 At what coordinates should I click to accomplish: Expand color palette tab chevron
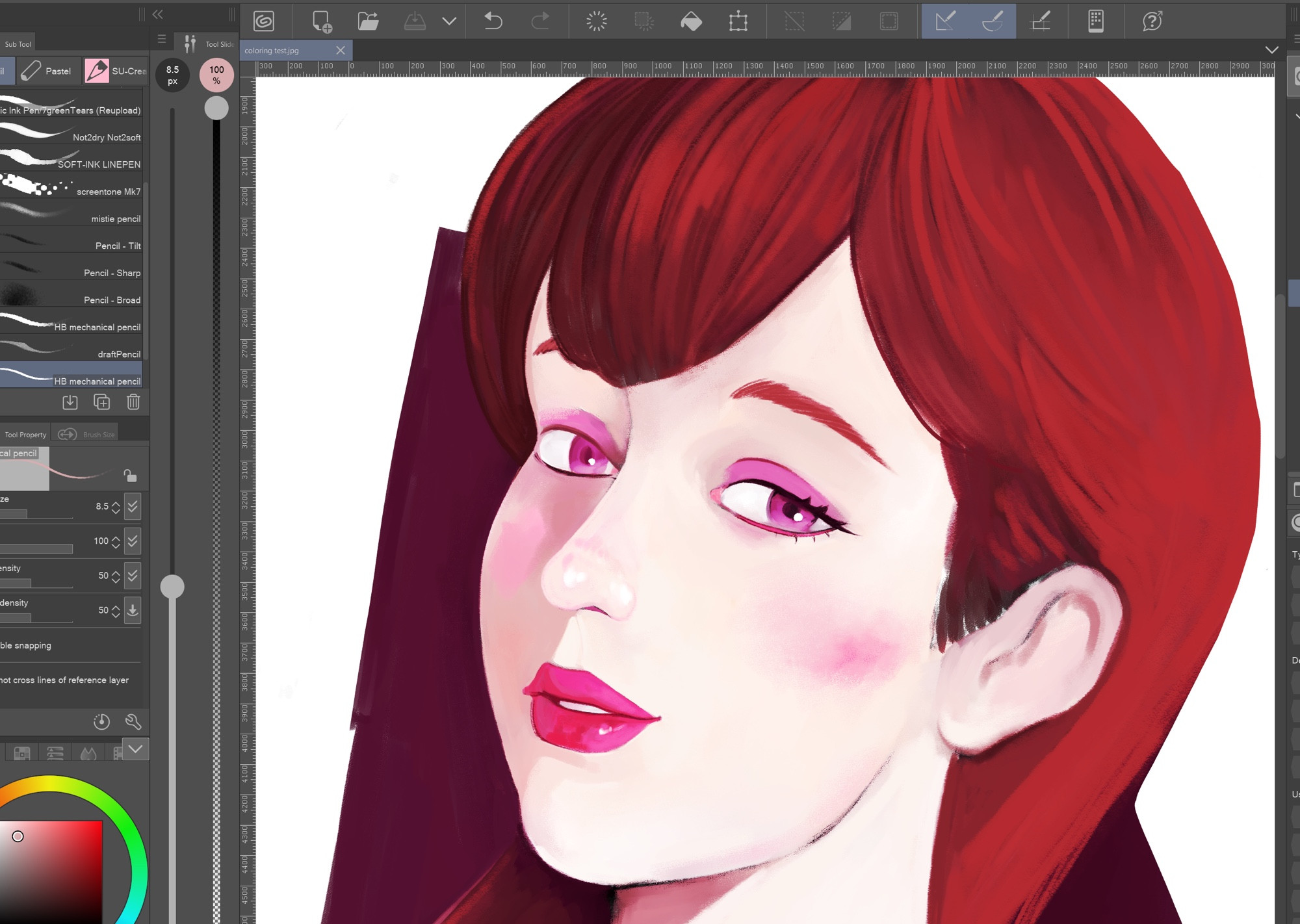135,749
